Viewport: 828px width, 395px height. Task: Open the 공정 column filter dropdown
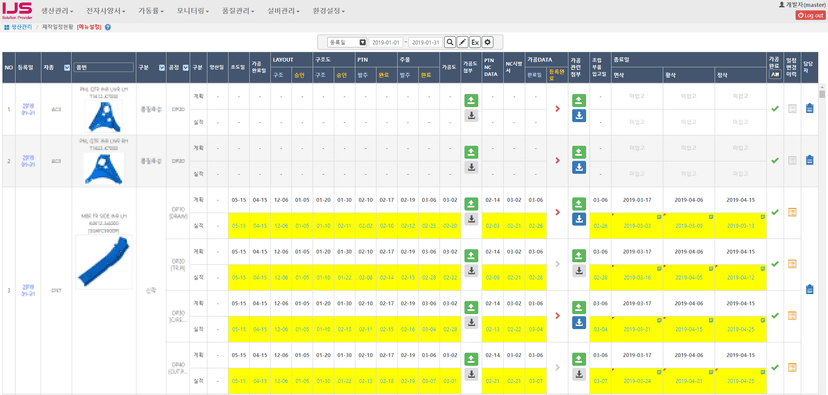(x=185, y=68)
